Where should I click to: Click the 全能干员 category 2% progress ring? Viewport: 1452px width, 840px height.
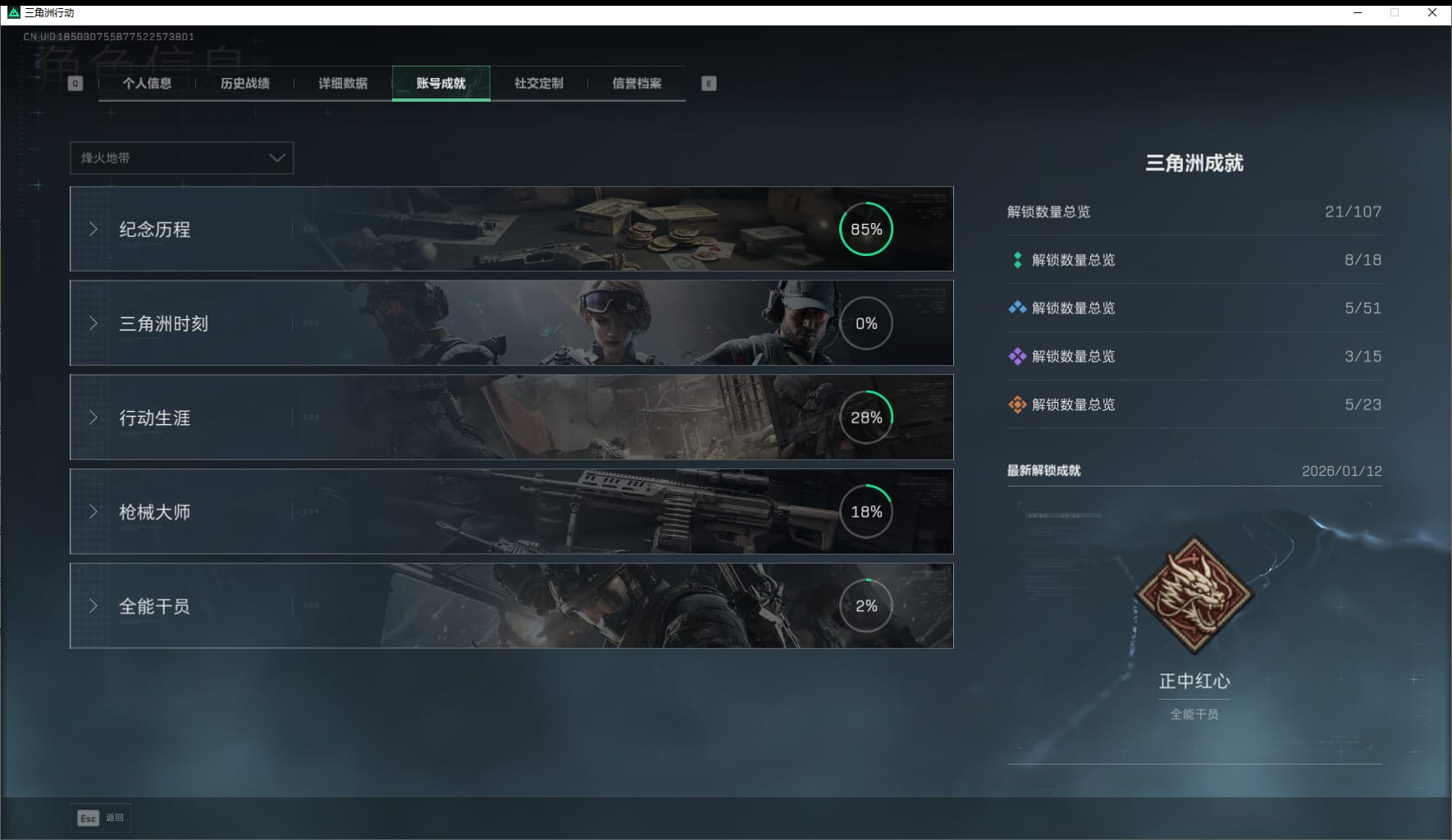(x=865, y=606)
